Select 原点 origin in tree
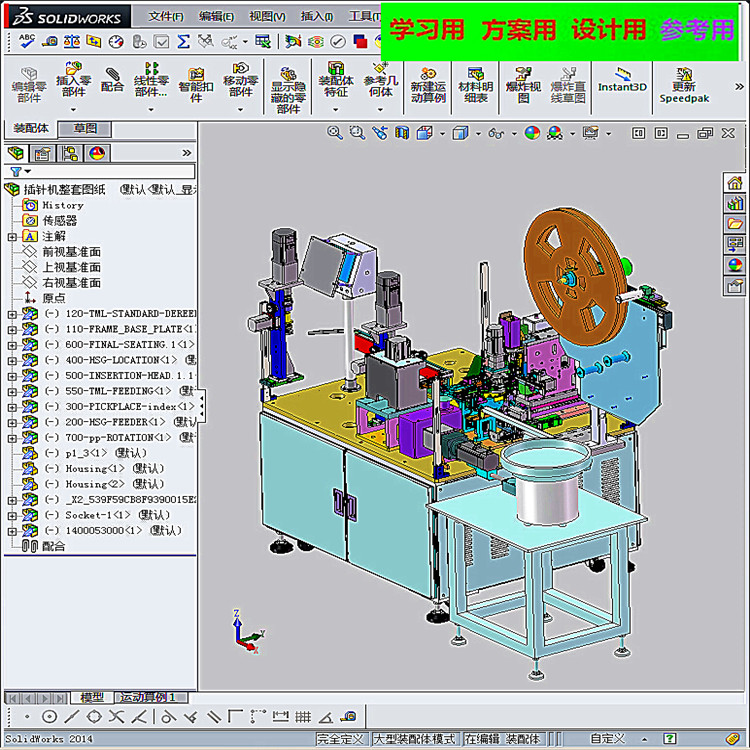Screen dimensions: 750x750 (x=44, y=298)
